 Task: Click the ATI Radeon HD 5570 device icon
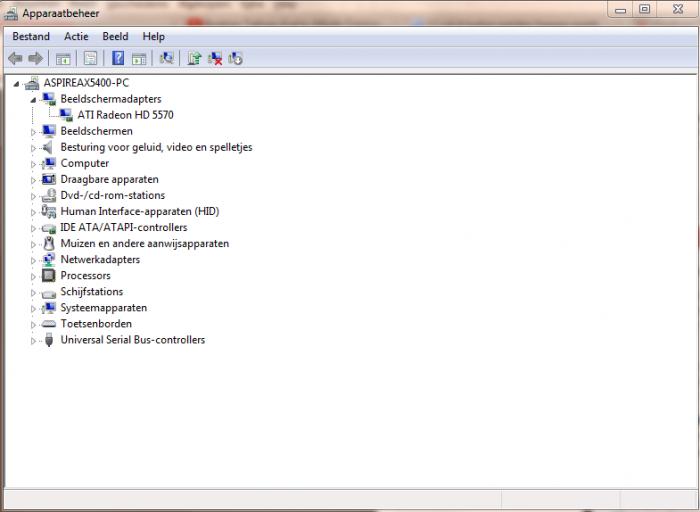pos(66,115)
